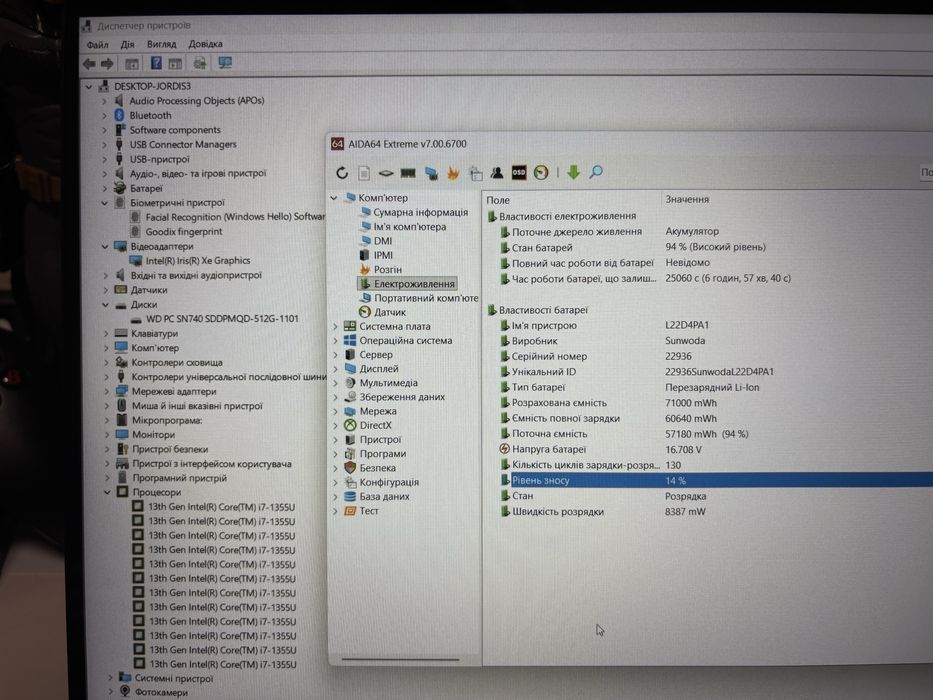
Task: Click the scan for hardware changes monitor icon
Action: pyautogui.click(x=224, y=62)
